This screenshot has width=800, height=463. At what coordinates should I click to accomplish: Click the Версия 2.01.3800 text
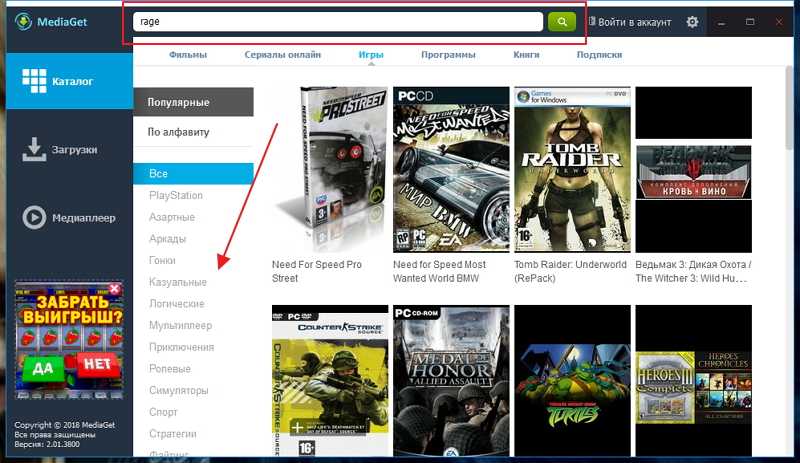tap(47, 444)
